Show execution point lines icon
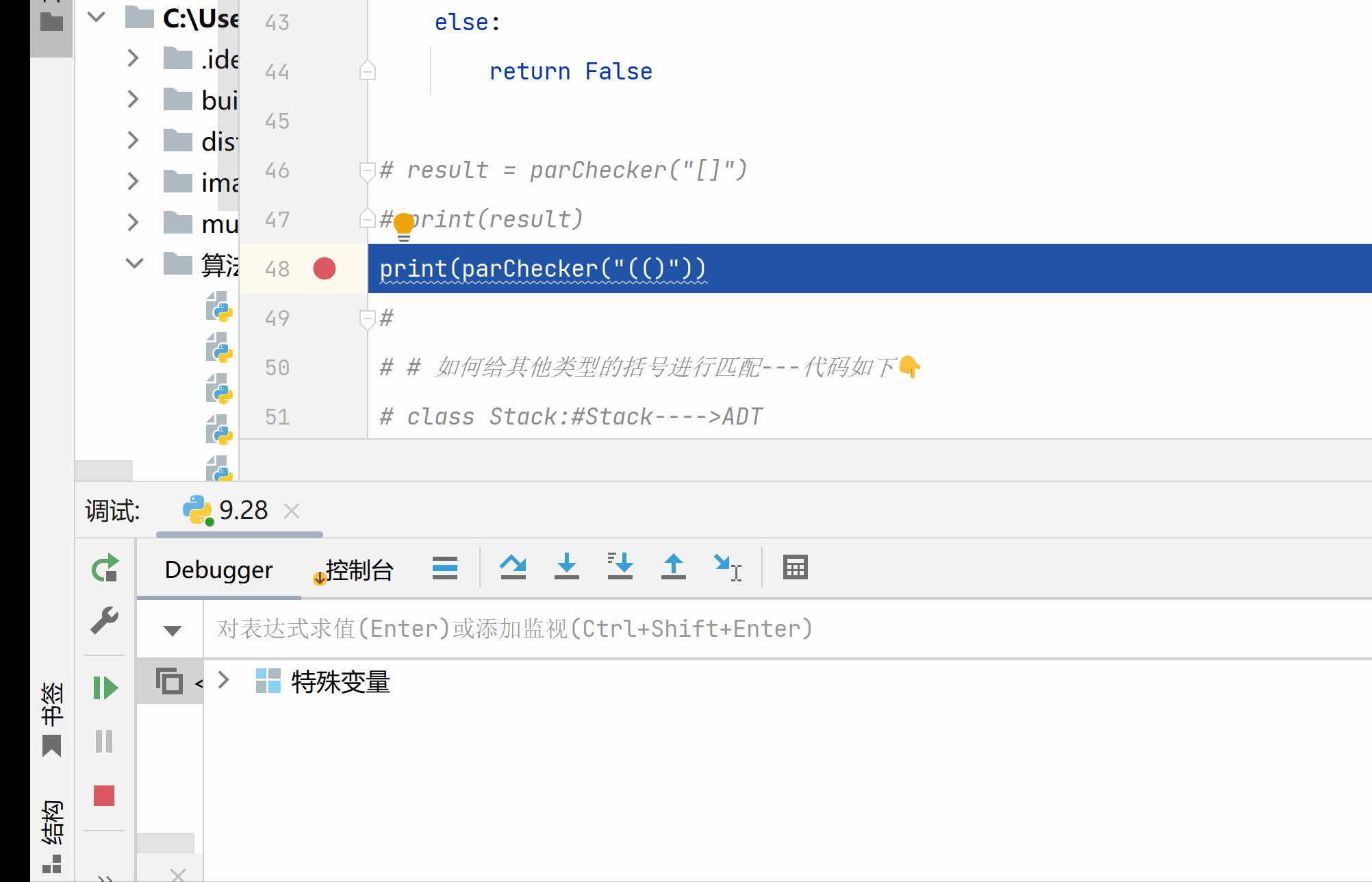1372x882 pixels. pos(444,568)
